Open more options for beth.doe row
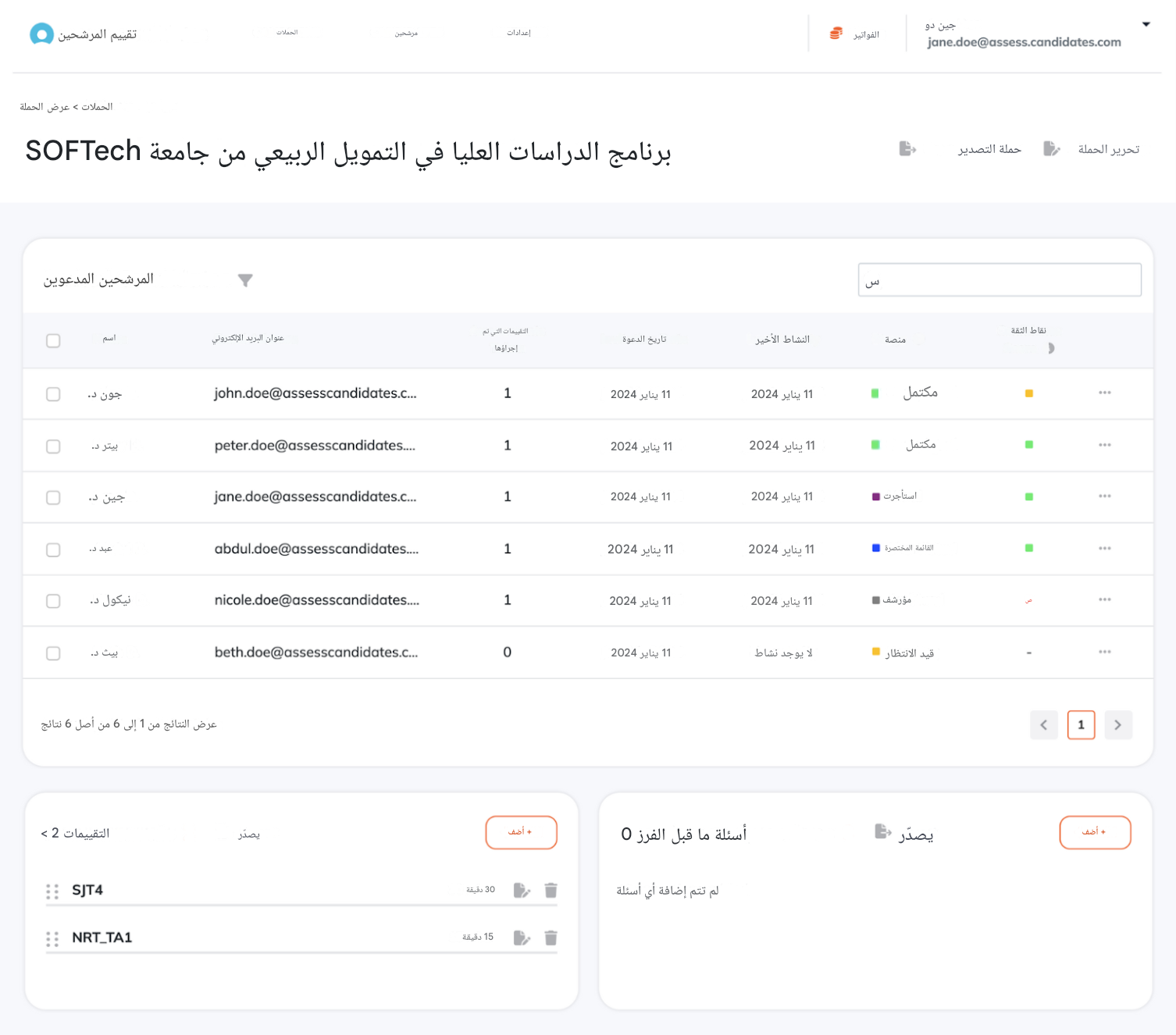 [1104, 652]
